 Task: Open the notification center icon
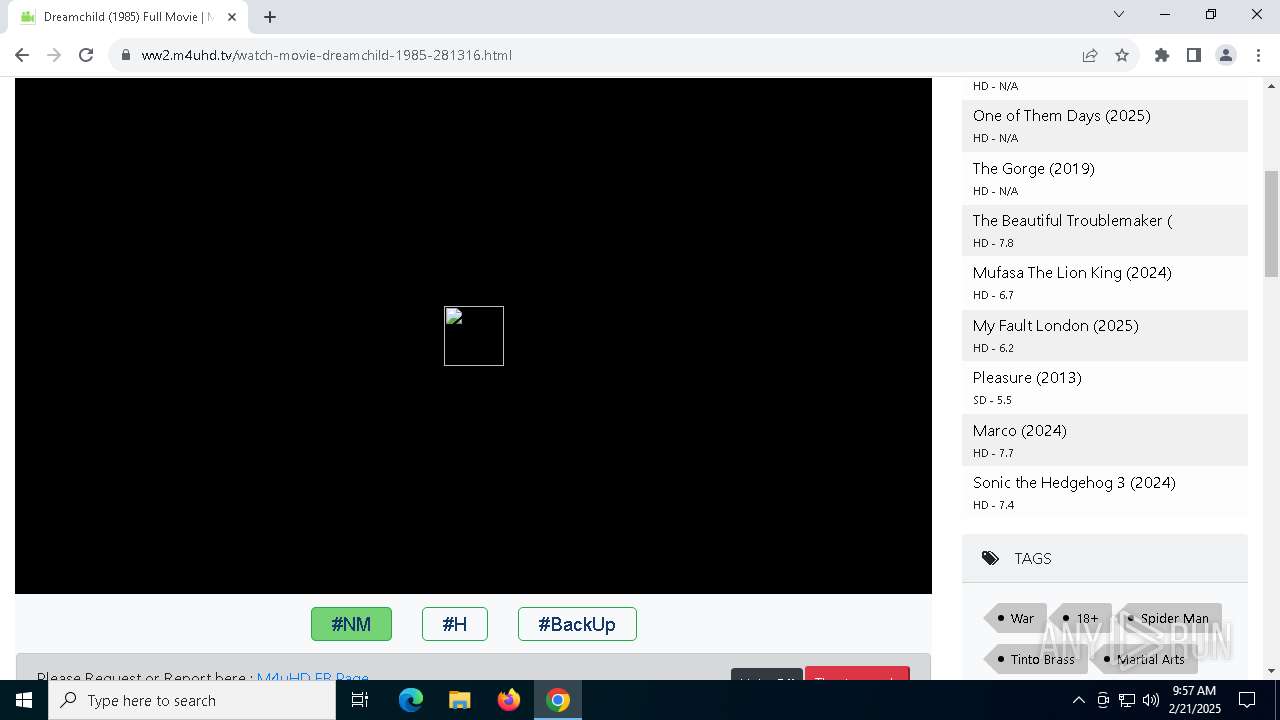[1248, 700]
